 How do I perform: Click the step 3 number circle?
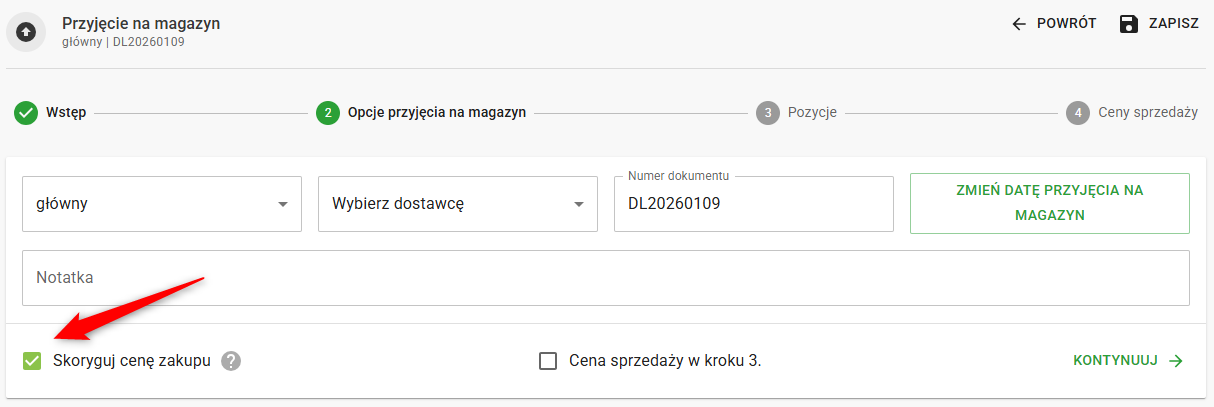pos(767,113)
